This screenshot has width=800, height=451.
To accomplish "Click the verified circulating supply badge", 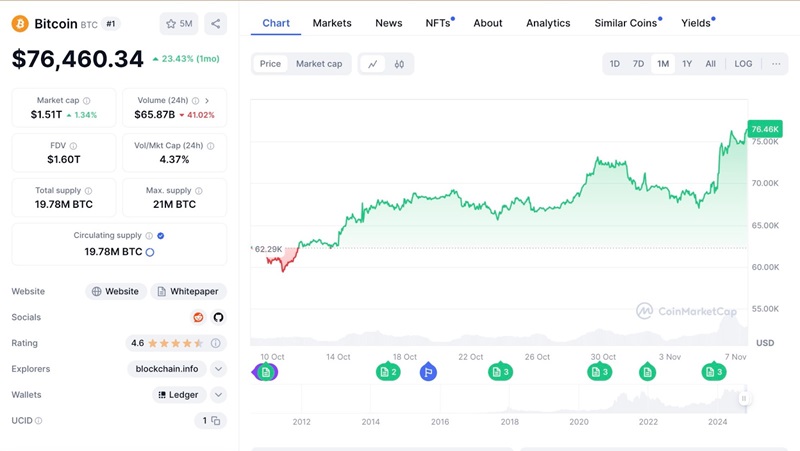I will point(161,235).
